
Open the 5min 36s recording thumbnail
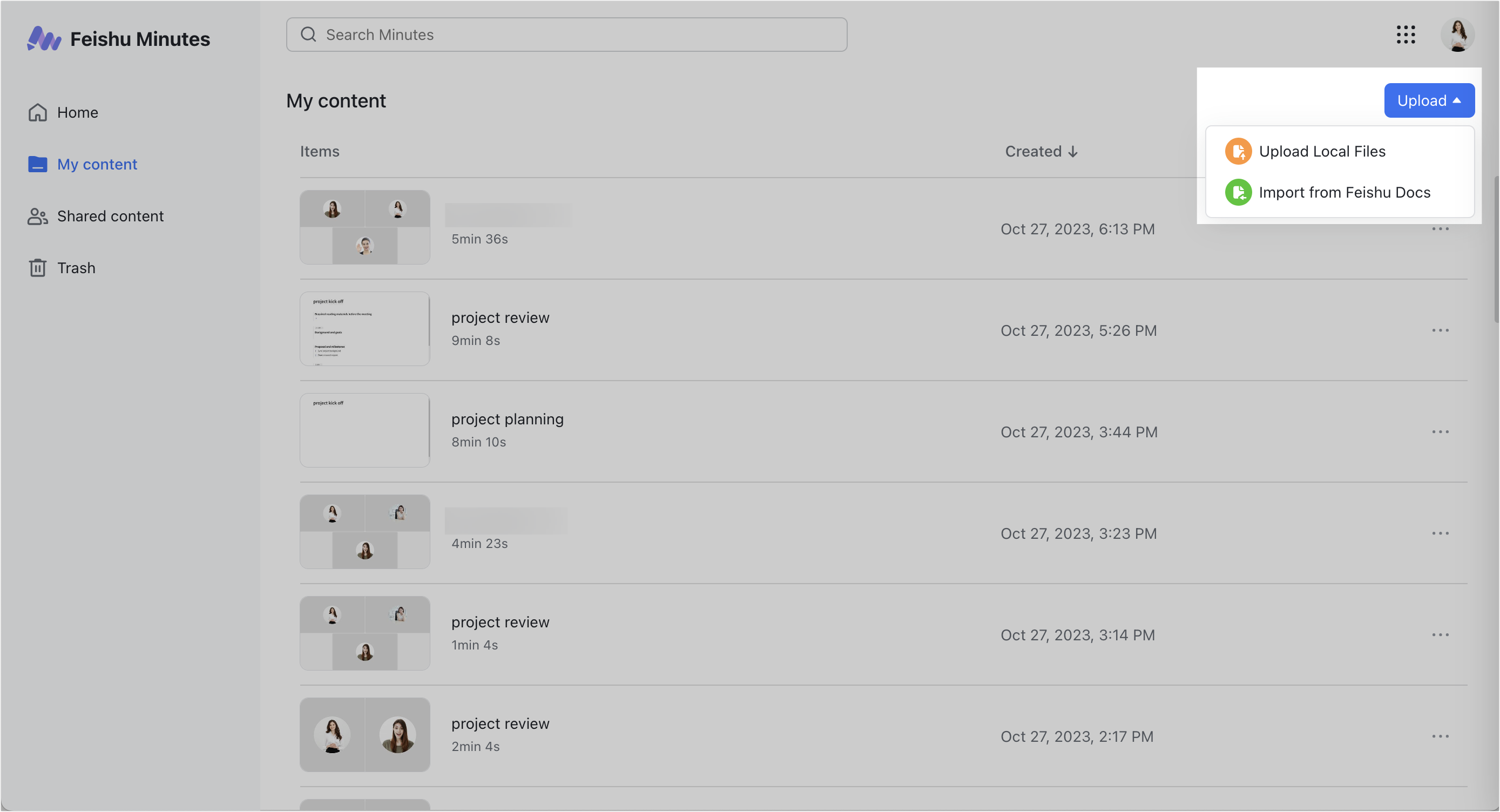coord(364,227)
